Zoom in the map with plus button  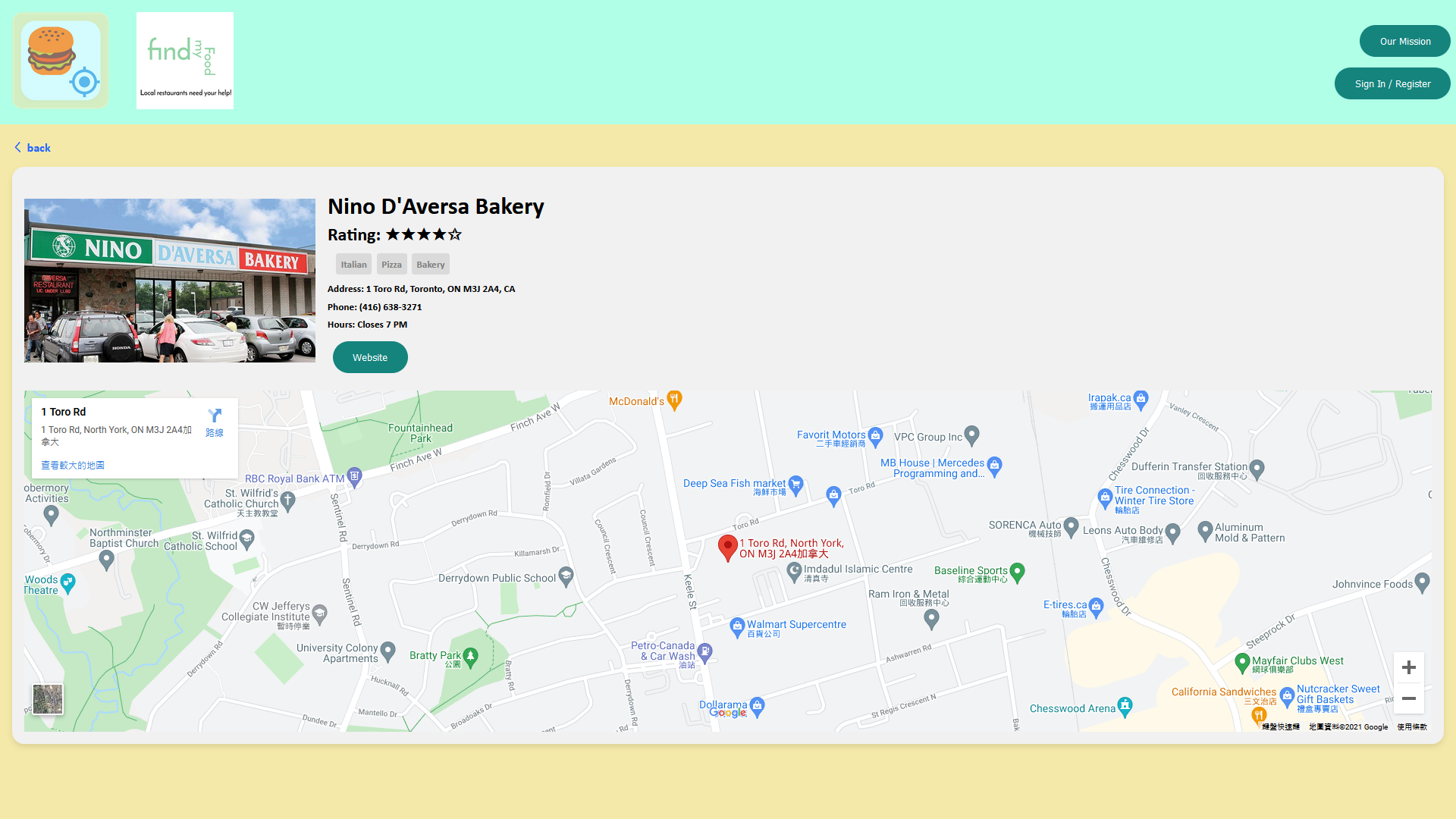pyautogui.click(x=1408, y=667)
